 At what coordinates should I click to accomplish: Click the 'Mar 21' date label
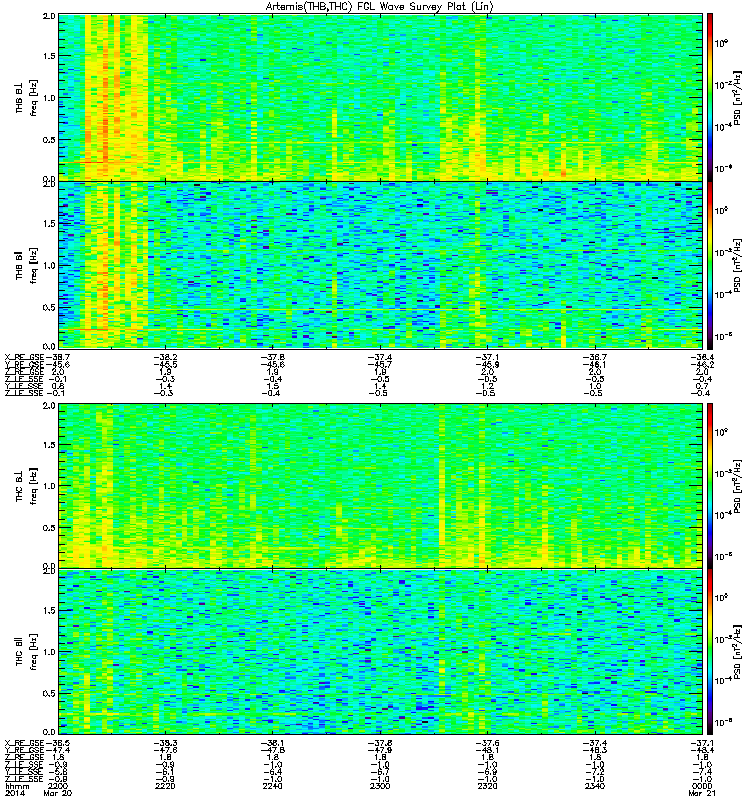(702, 793)
